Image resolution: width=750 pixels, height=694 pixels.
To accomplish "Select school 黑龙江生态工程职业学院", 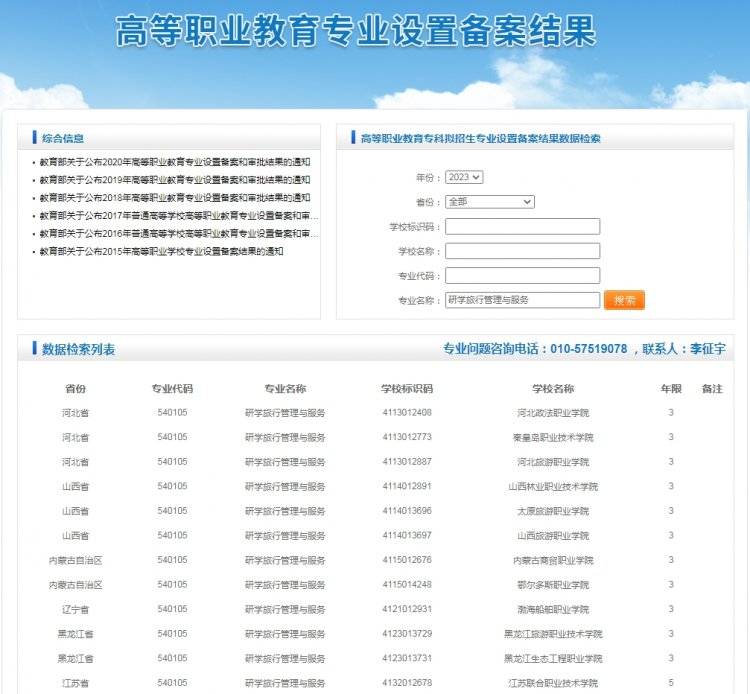I will click(553, 659).
